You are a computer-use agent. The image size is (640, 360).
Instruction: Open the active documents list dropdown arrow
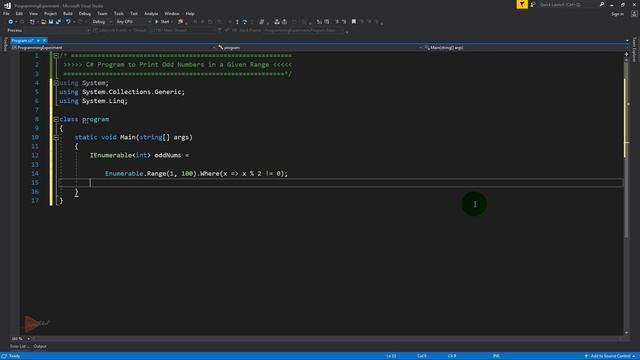[627, 40]
